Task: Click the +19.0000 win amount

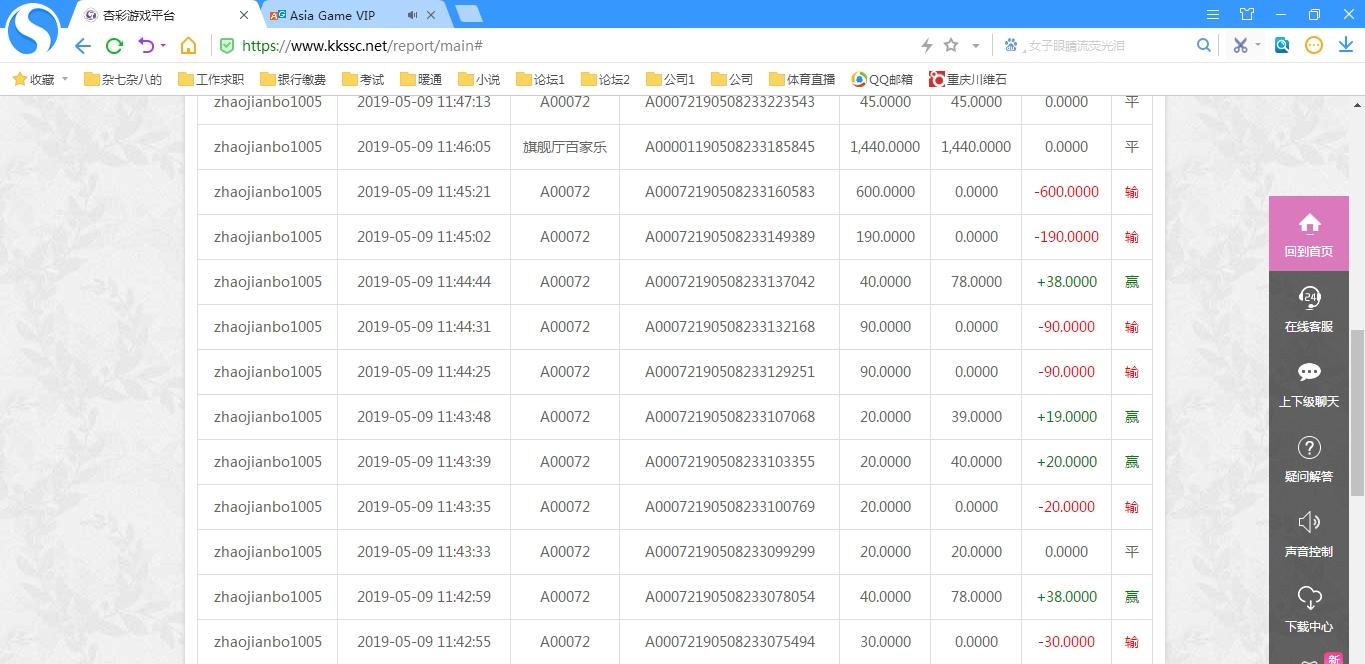Action: point(1067,417)
